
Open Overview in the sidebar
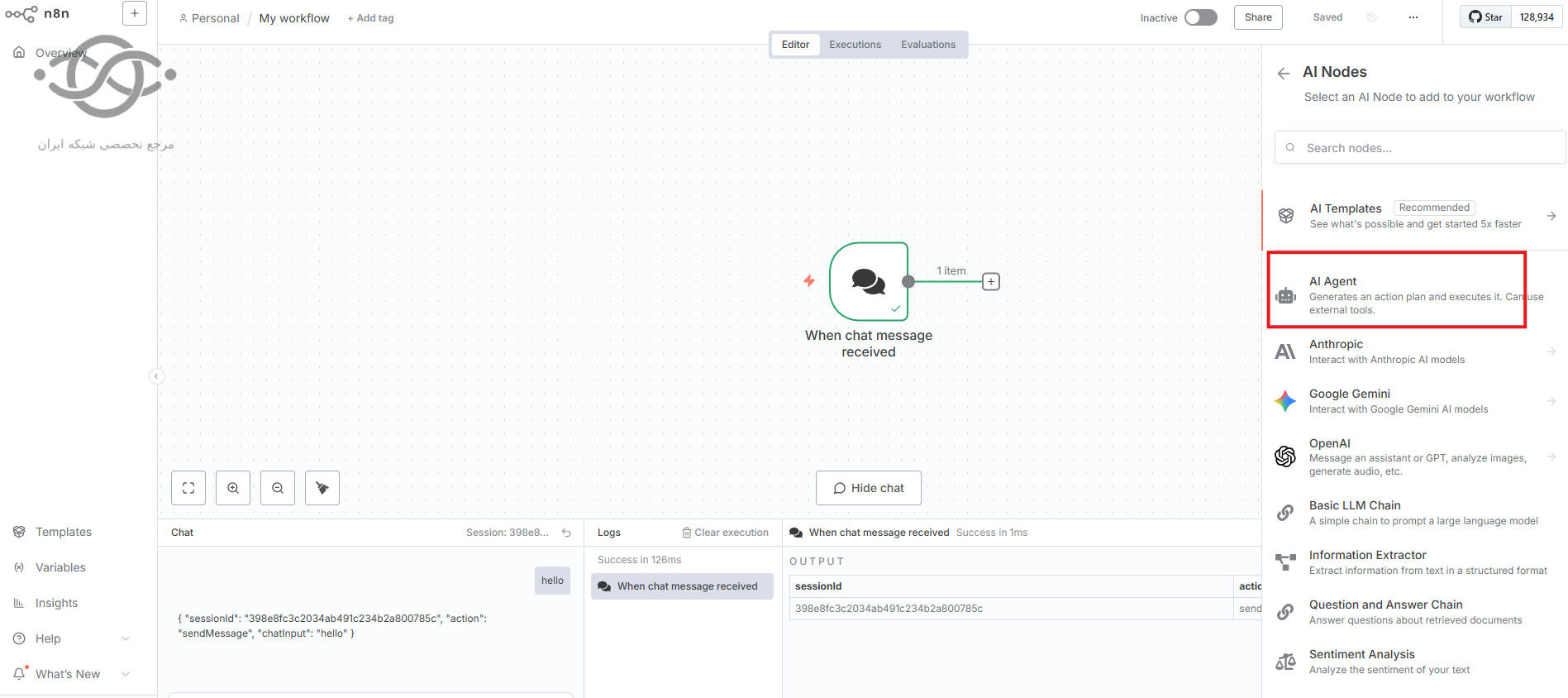60,52
